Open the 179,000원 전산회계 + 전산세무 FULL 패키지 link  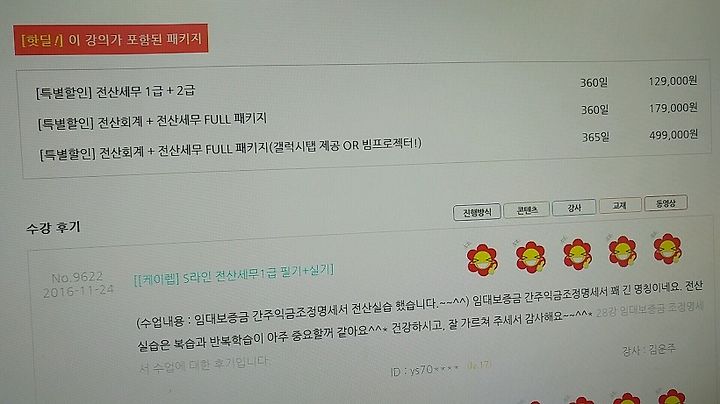(x=152, y=122)
